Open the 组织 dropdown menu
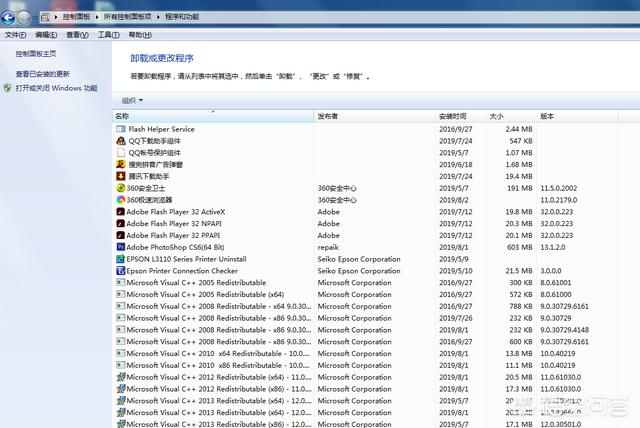This screenshot has width=640, height=428. (x=132, y=100)
